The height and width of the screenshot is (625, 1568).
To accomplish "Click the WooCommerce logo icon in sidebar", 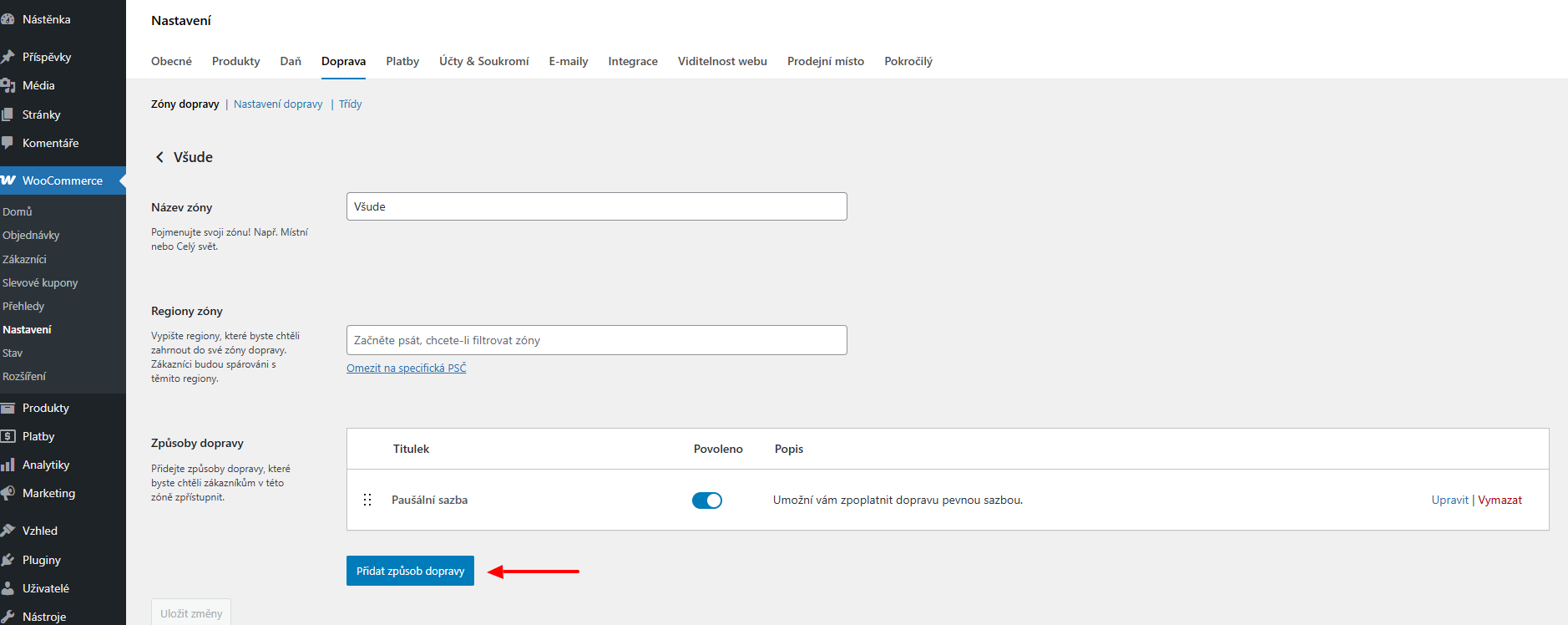I will click(x=8, y=180).
